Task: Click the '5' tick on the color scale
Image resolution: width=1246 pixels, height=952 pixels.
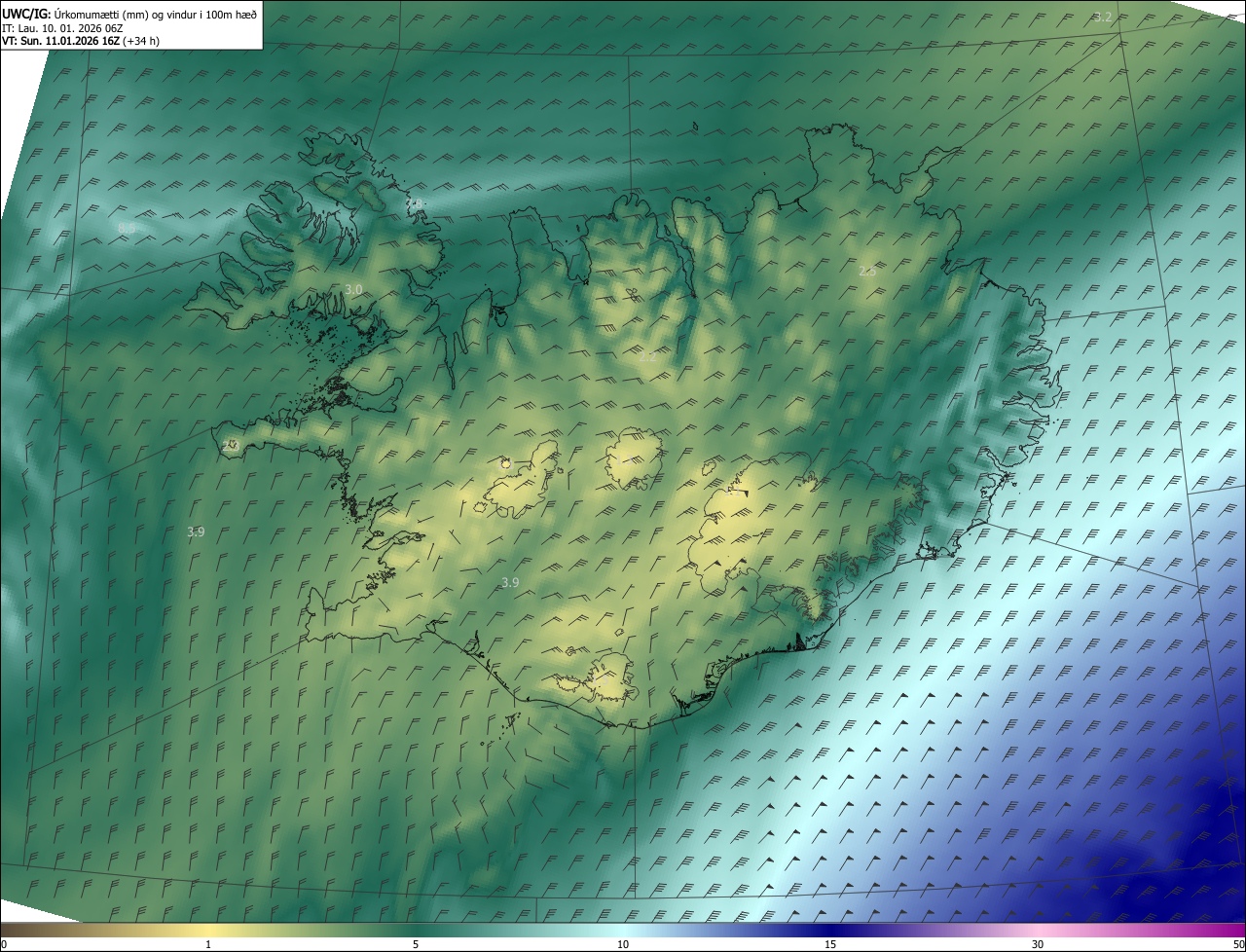Action: [416, 945]
